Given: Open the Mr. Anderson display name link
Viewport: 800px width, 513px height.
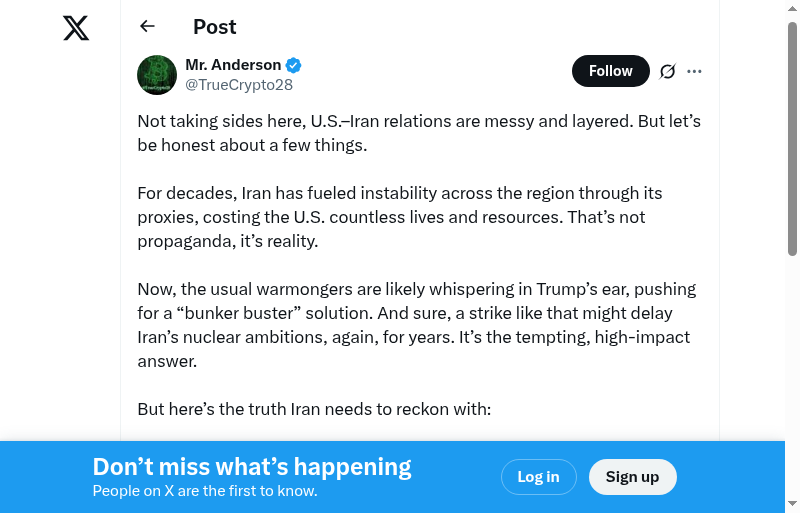Looking at the screenshot, I should point(233,65).
